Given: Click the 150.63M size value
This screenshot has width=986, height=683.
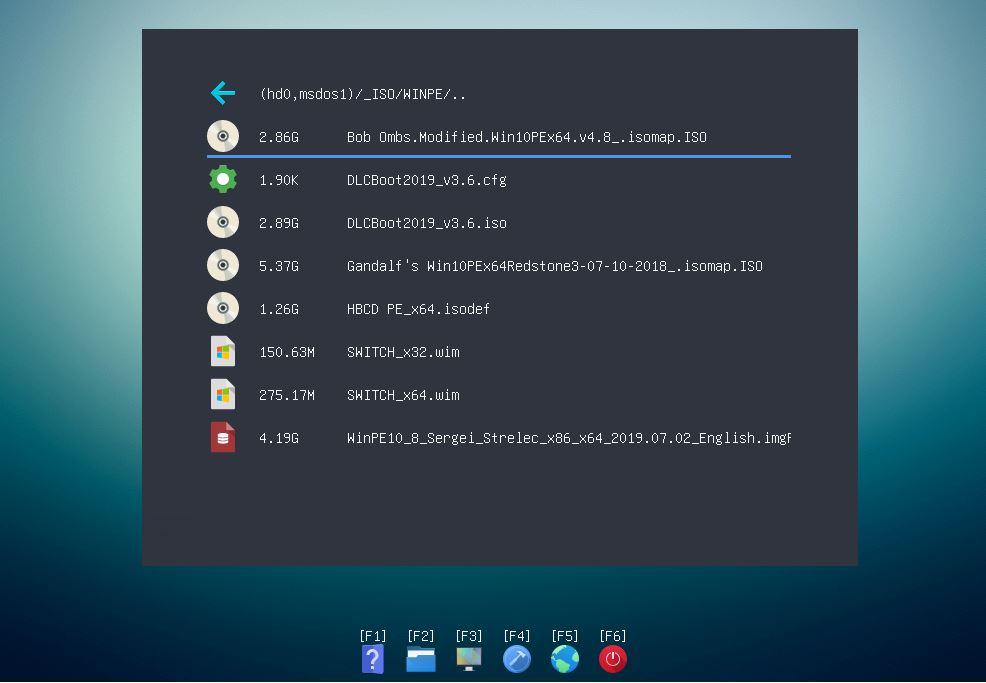Looking at the screenshot, I should [x=287, y=352].
